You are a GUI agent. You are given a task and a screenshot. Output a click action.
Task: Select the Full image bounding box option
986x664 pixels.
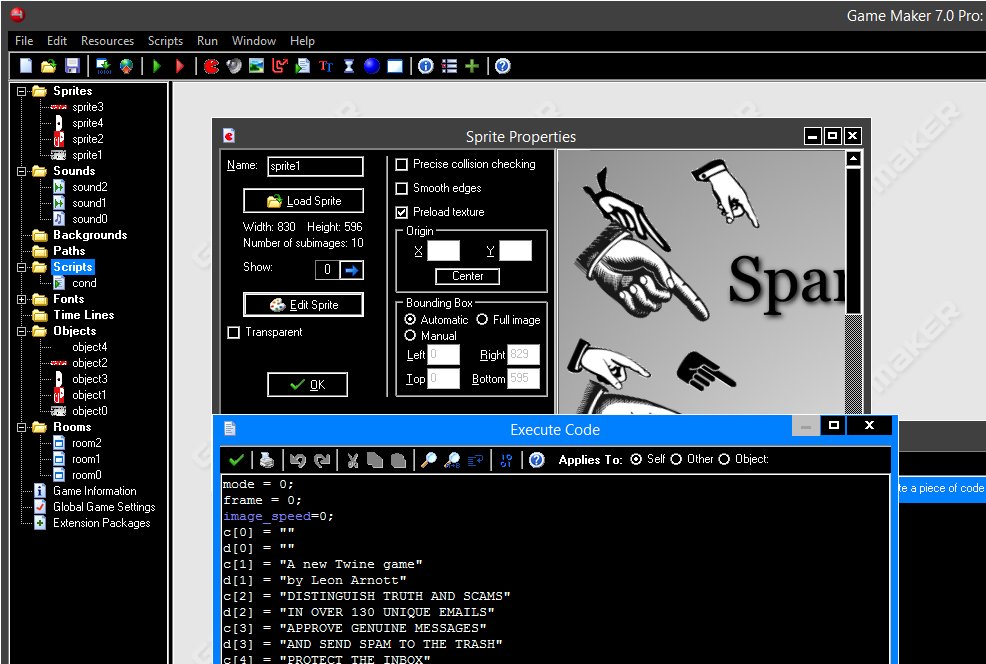pyautogui.click(x=482, y=320)
